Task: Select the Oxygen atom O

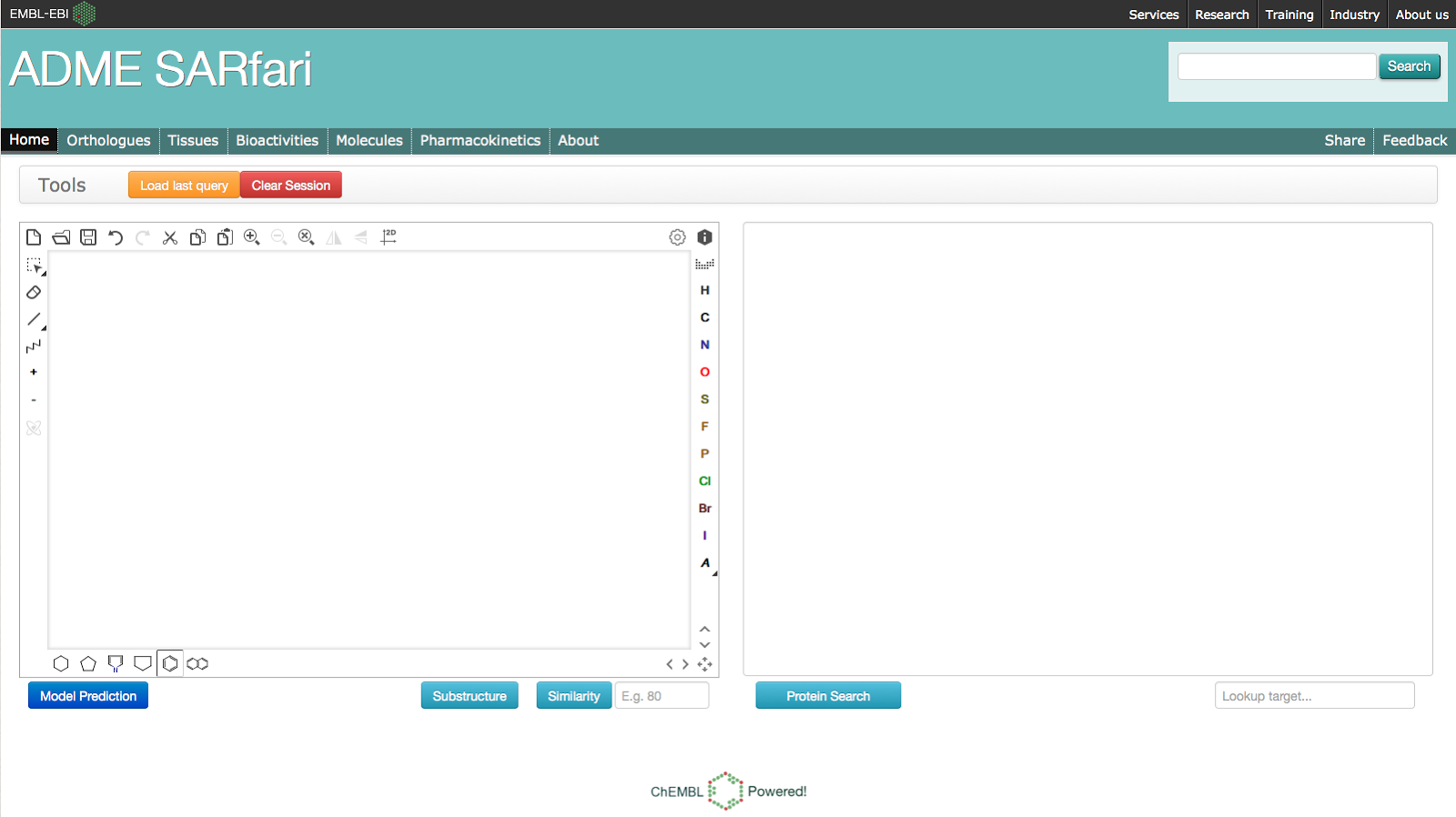Action: pos(704,372)
